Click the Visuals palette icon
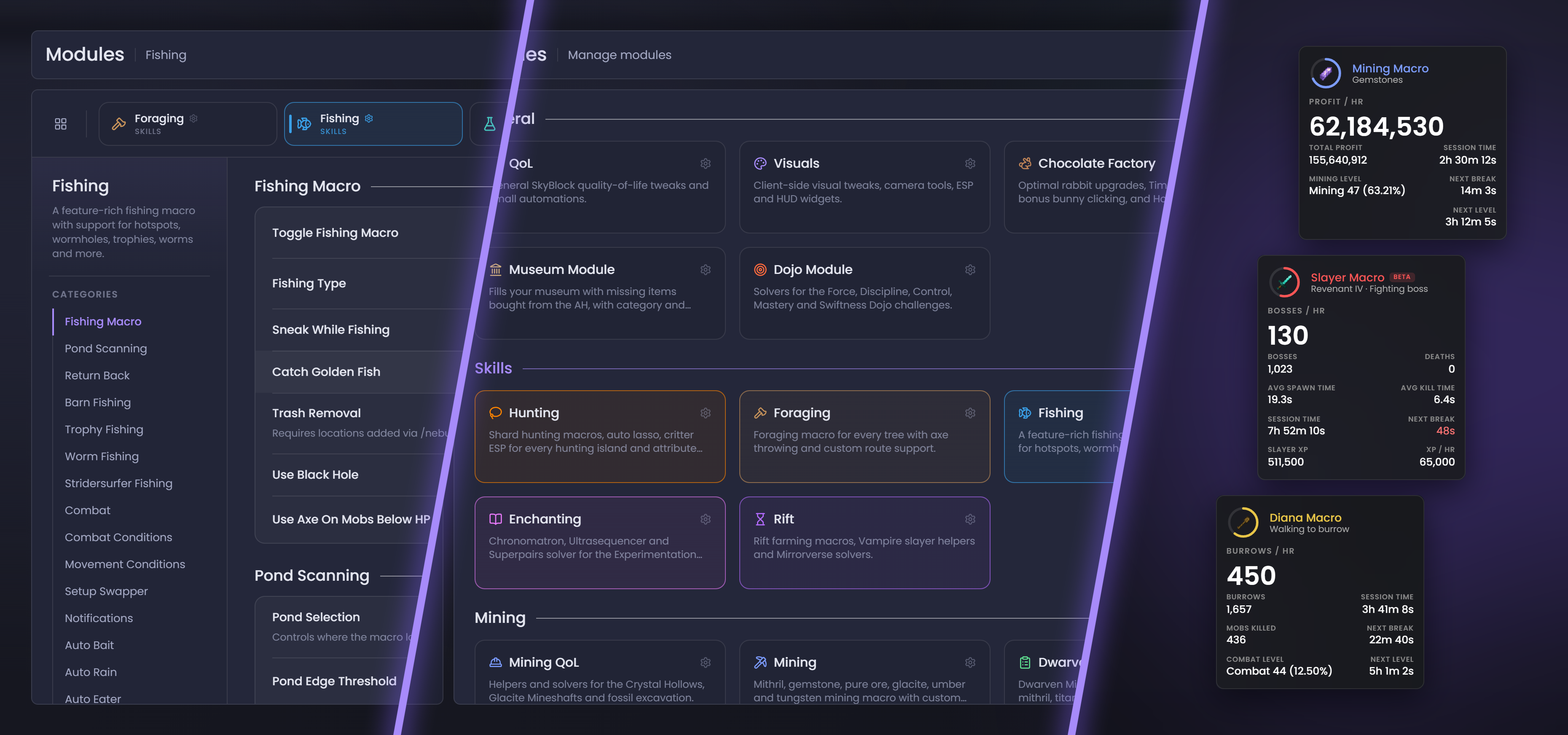 tap(760, 163)
